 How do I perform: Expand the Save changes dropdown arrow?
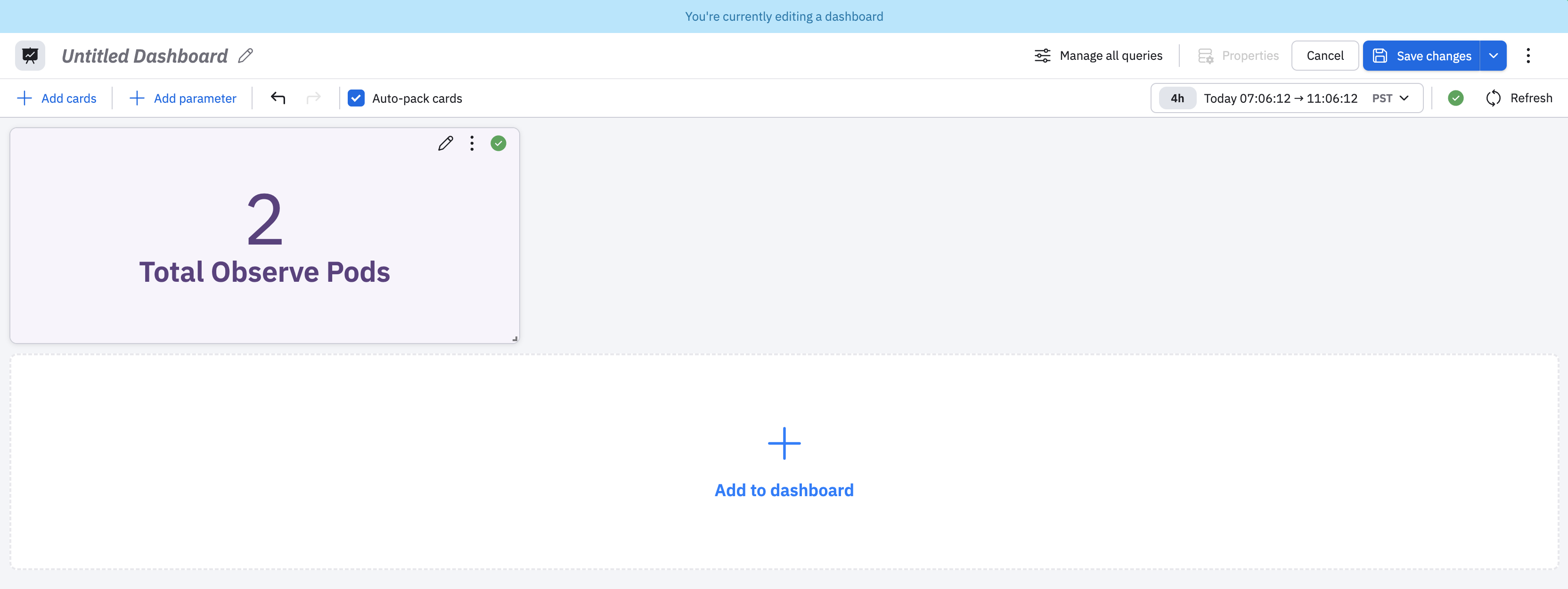tap(1493, 56)
